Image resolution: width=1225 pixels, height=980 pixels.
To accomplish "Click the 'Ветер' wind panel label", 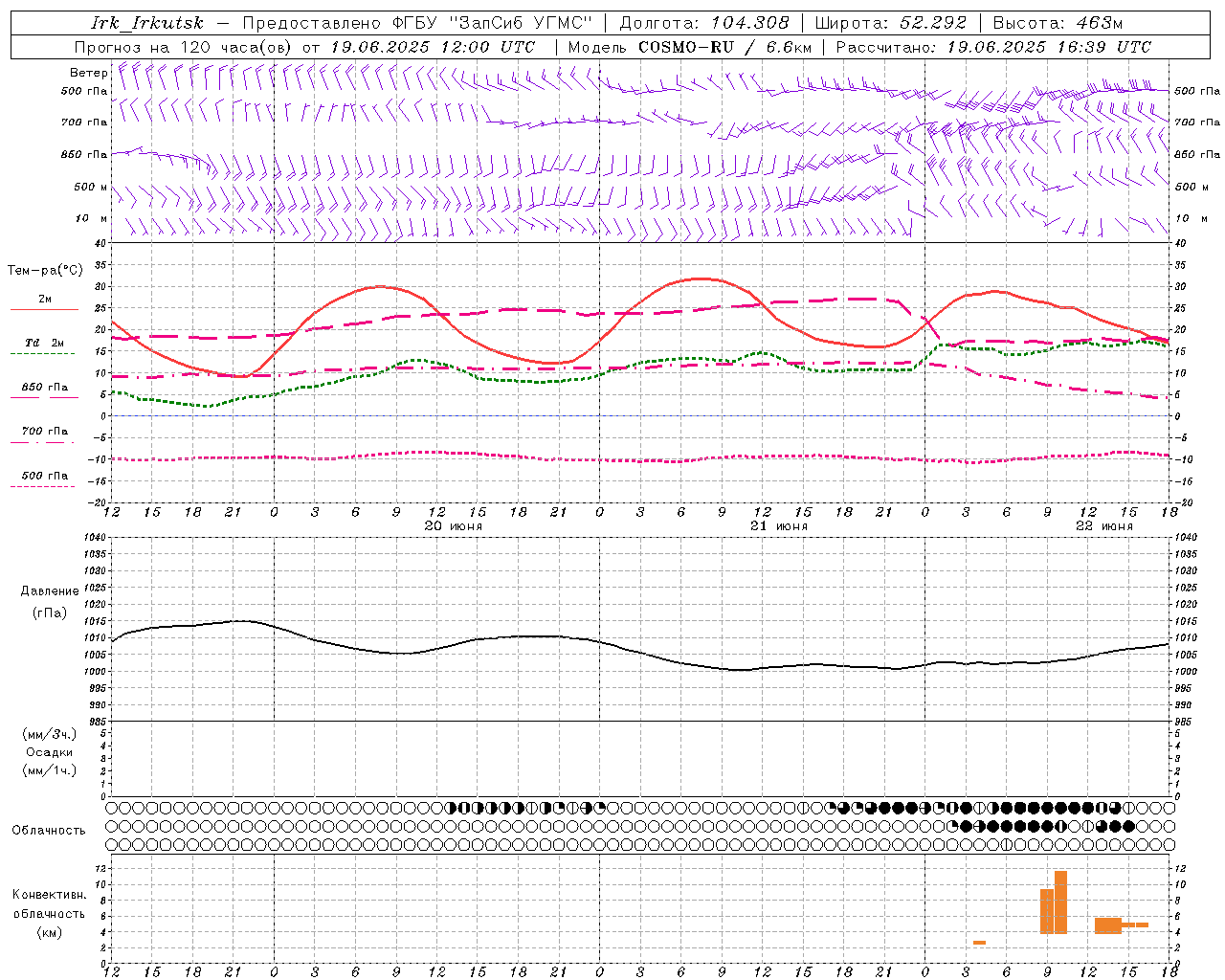I will pos(89,73).
